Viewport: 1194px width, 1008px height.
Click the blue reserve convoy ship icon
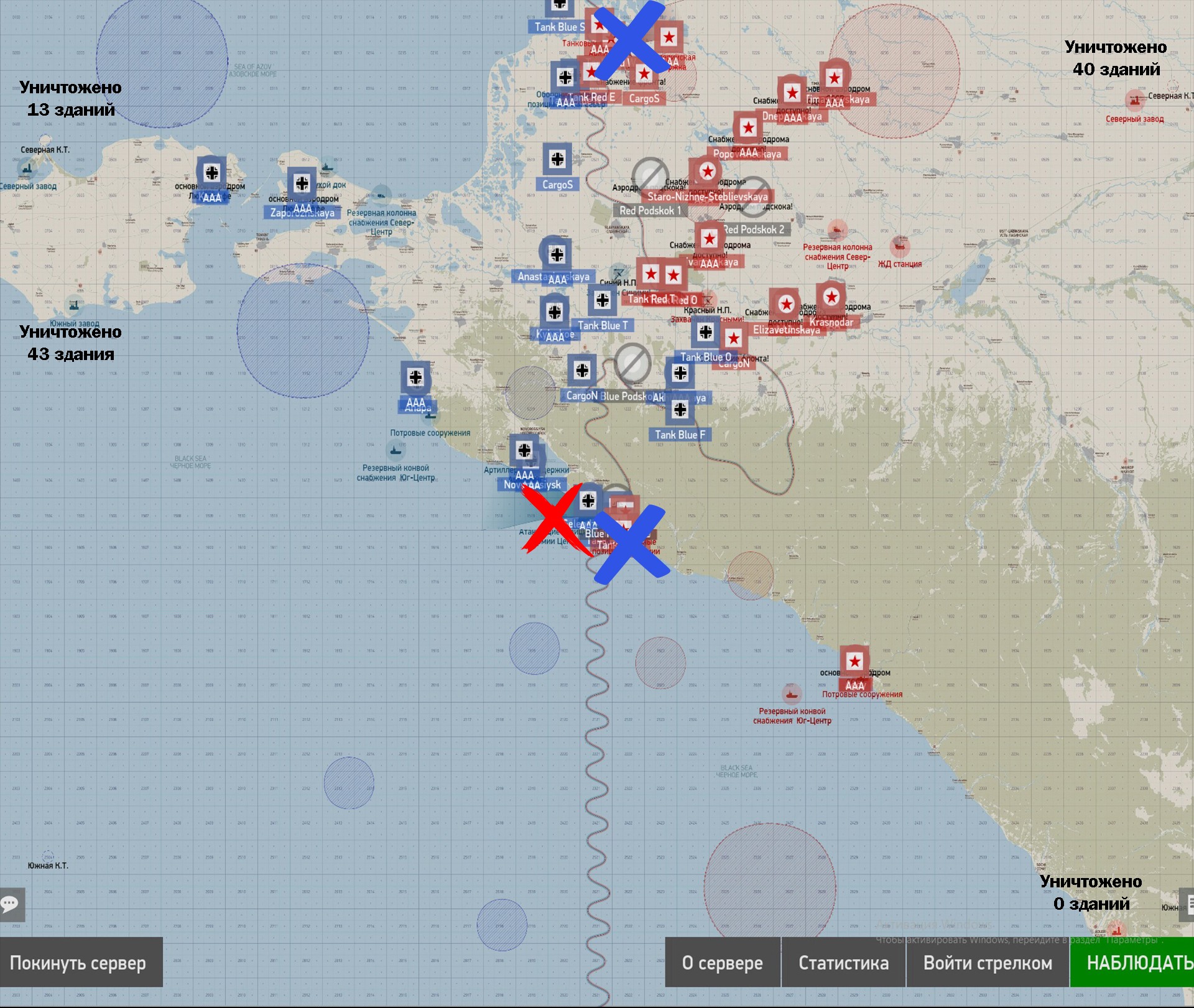[395, 449]
